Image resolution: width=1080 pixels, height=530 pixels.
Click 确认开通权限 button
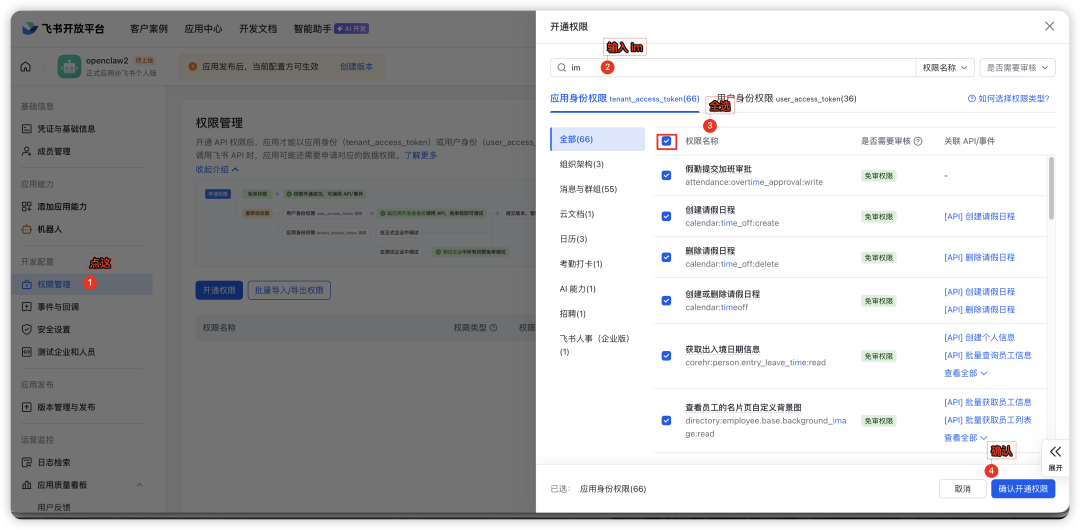[x=1023, y=489]
